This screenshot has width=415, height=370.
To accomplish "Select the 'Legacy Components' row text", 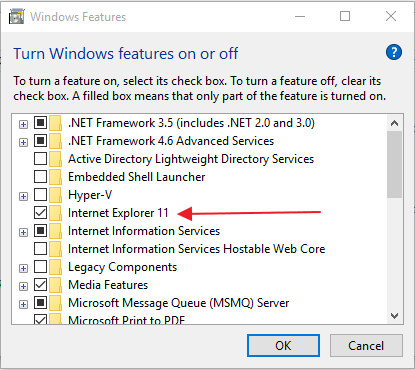I will (122, 267).
